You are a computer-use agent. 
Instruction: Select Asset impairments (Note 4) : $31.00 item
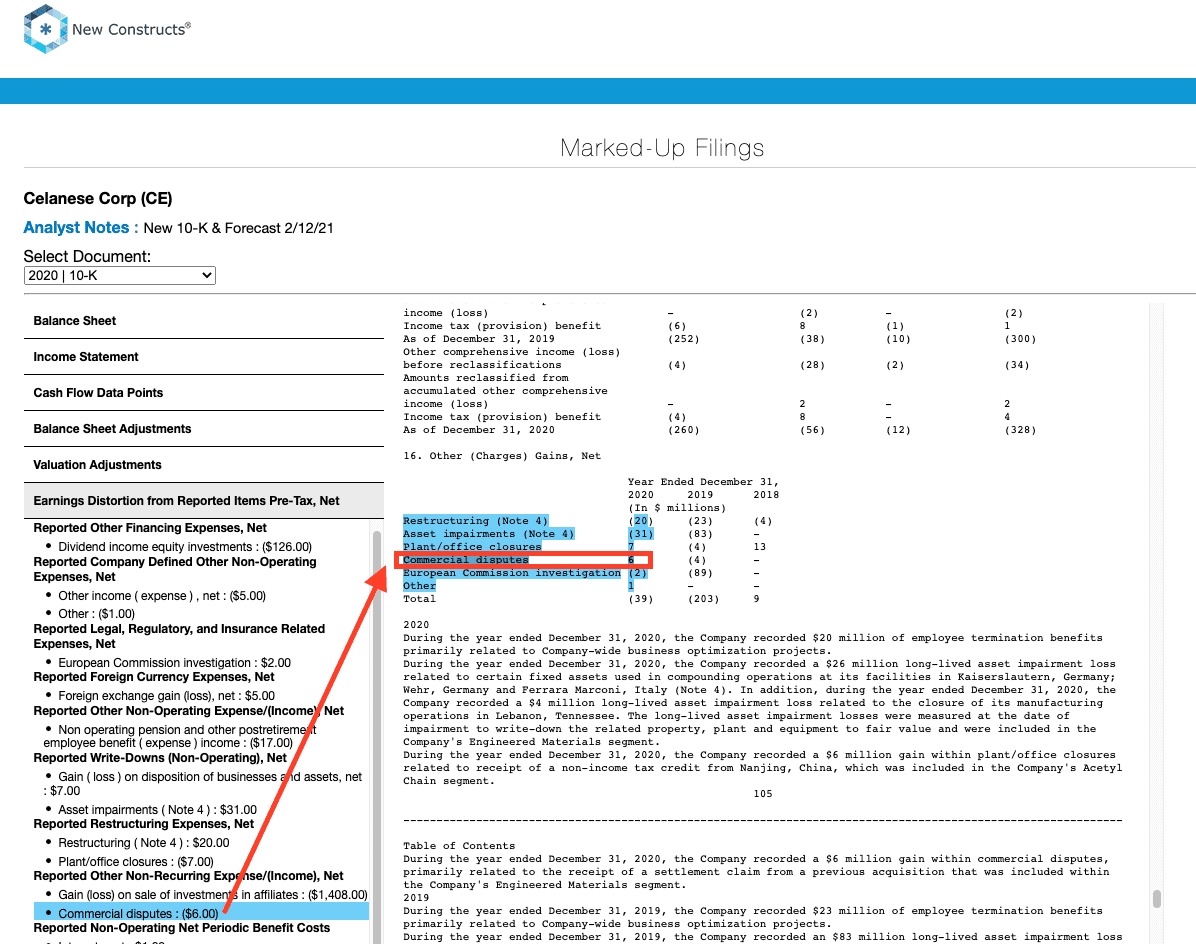pyautogui.click(x=157, y=810)
